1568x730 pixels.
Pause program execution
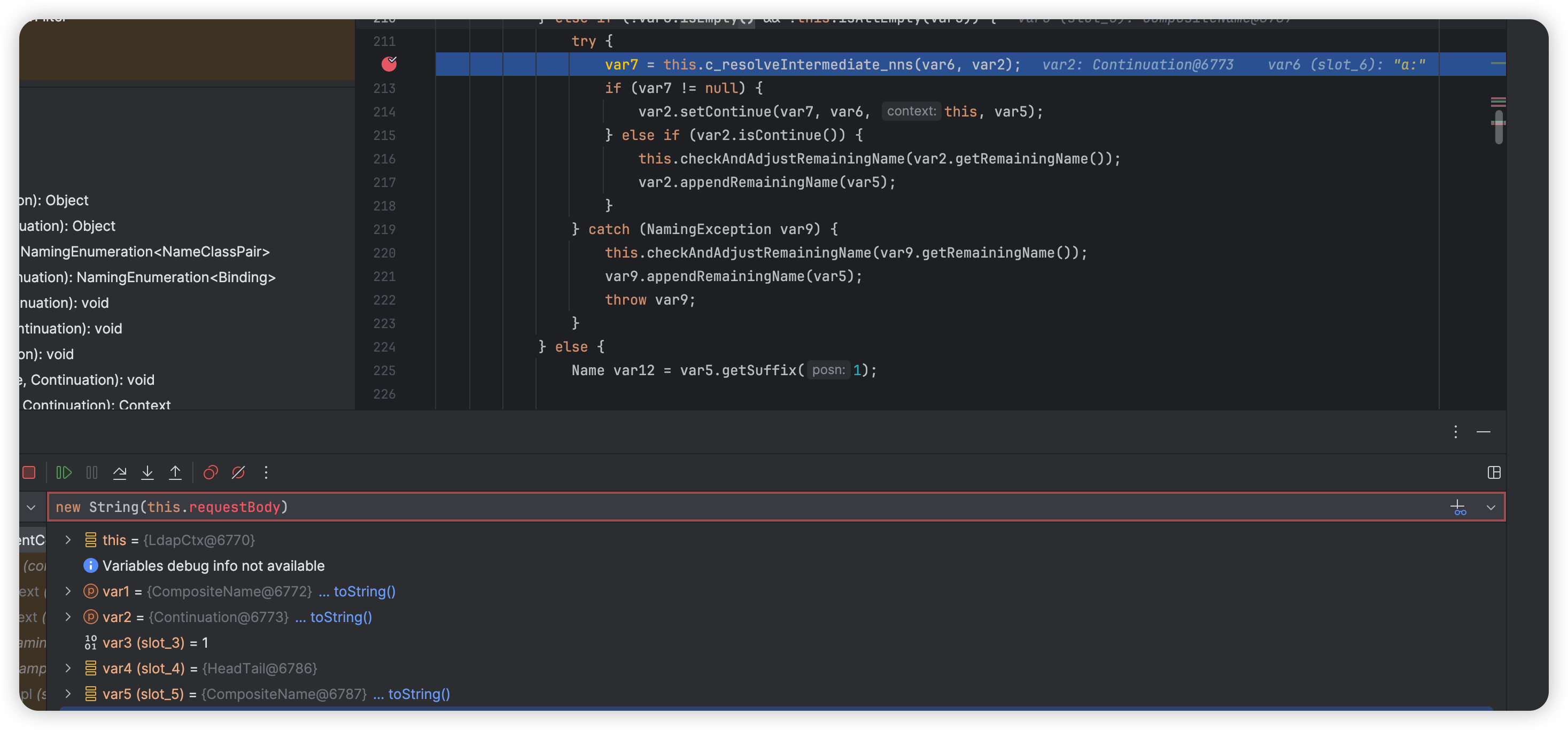(x=92, y=472)
